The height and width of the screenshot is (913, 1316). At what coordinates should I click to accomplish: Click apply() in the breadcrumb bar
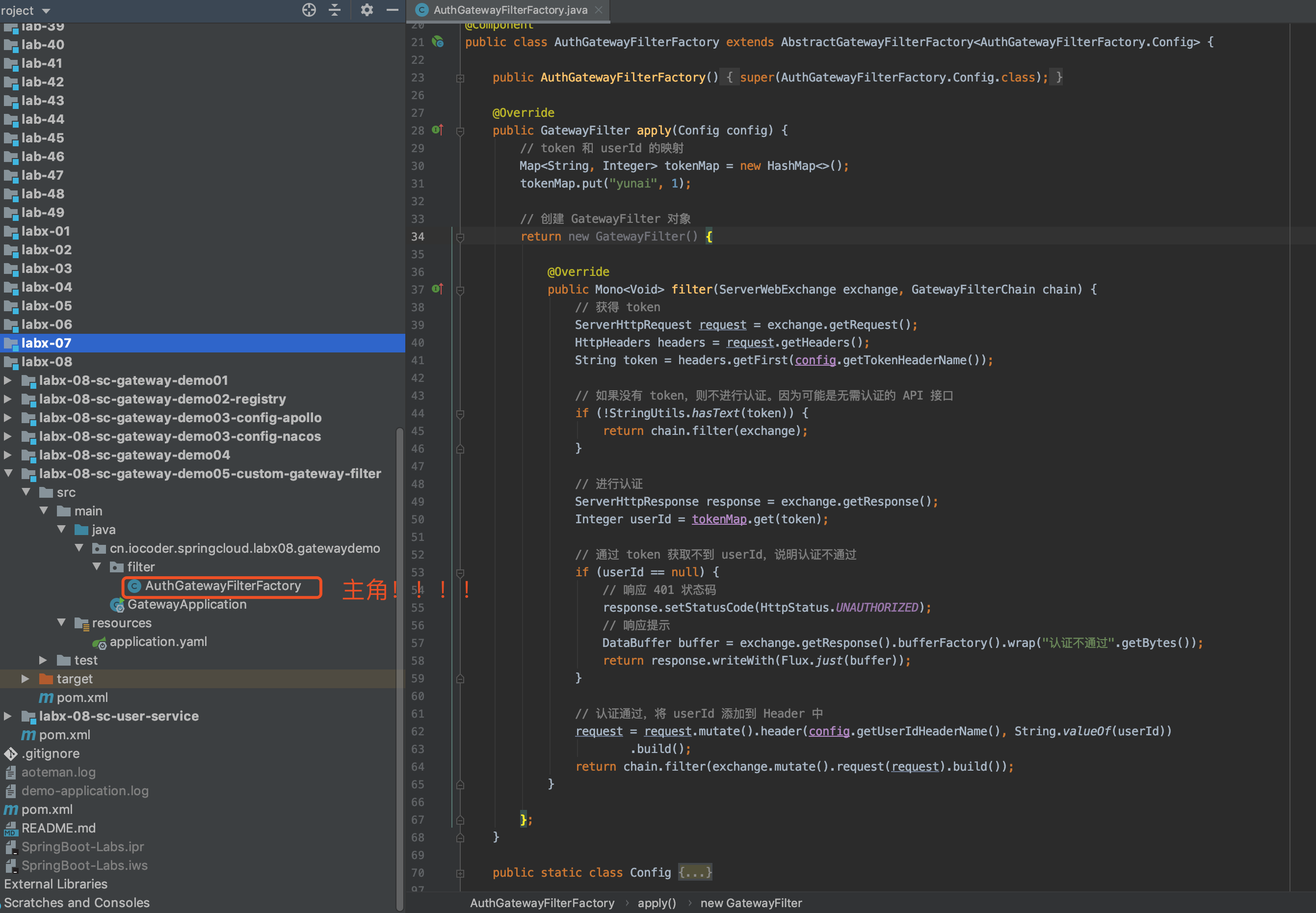tap(657, 903)
